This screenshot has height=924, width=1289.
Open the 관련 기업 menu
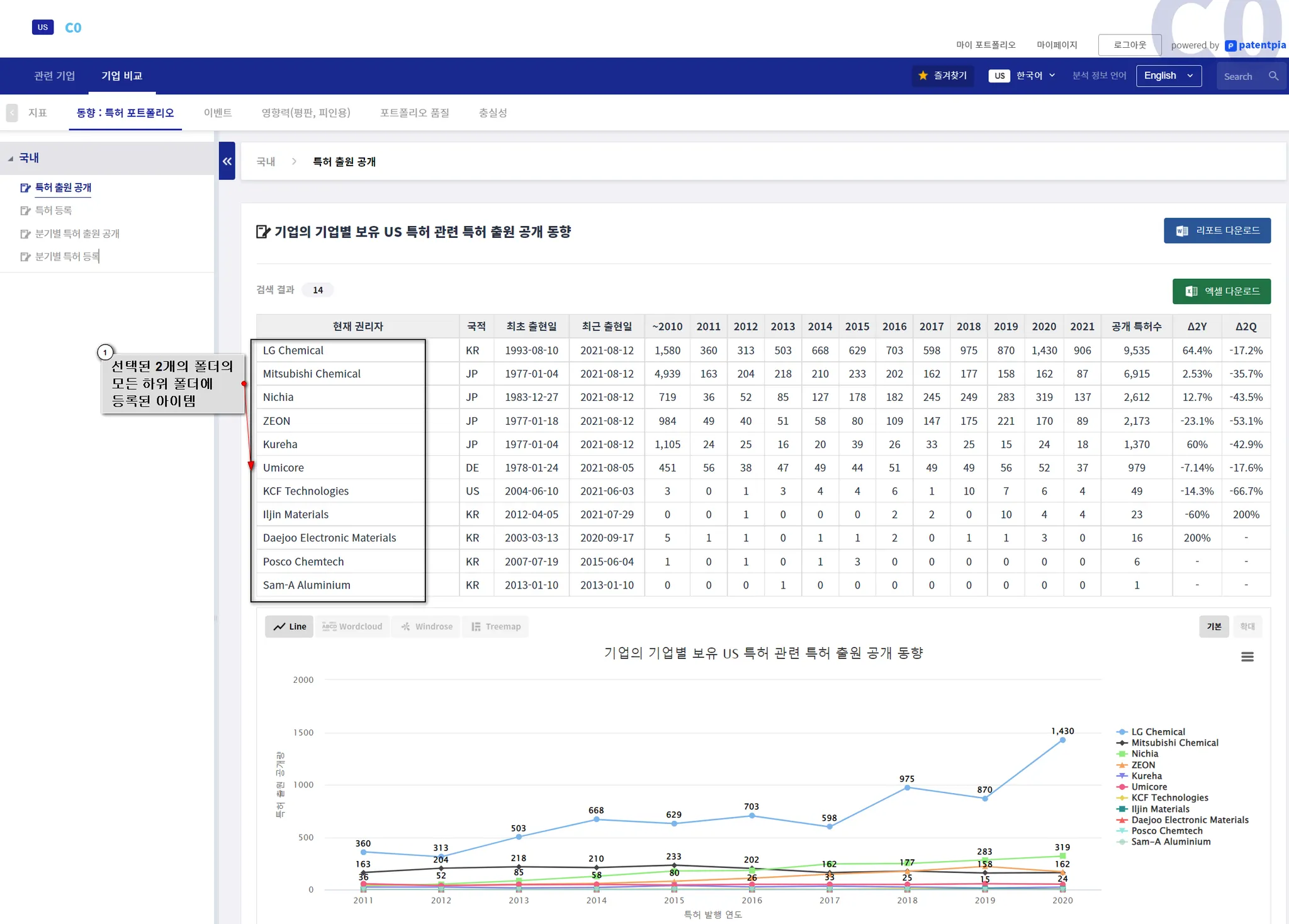55,76
